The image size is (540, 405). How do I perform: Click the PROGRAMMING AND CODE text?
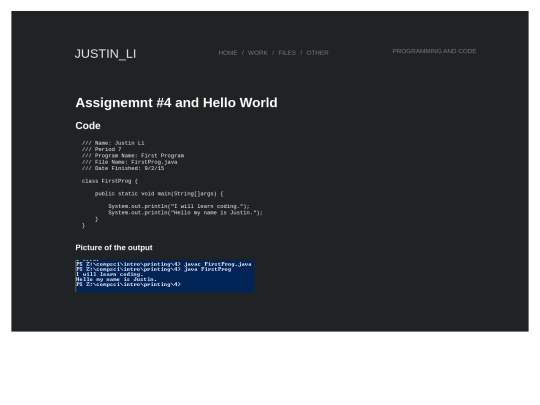click(434, 51)
